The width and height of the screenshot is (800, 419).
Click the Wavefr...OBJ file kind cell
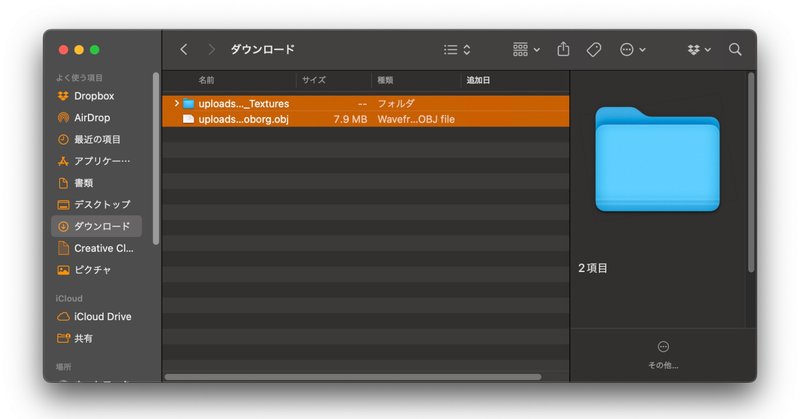pos(416,119)
